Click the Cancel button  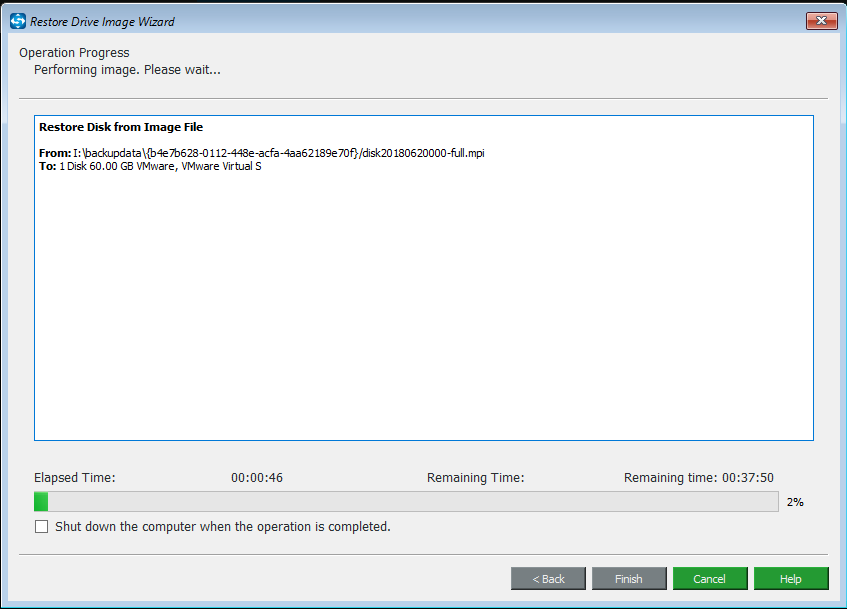click(710, 579)
